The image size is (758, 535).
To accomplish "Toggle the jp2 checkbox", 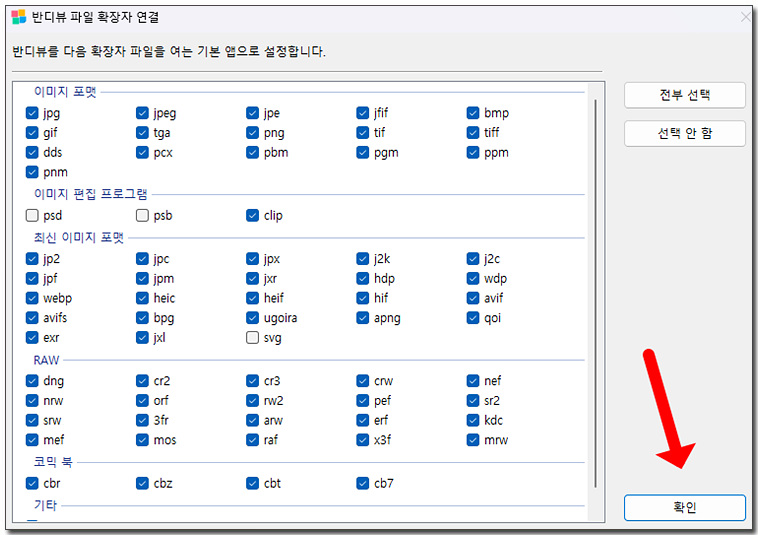I will click(32, 259).
